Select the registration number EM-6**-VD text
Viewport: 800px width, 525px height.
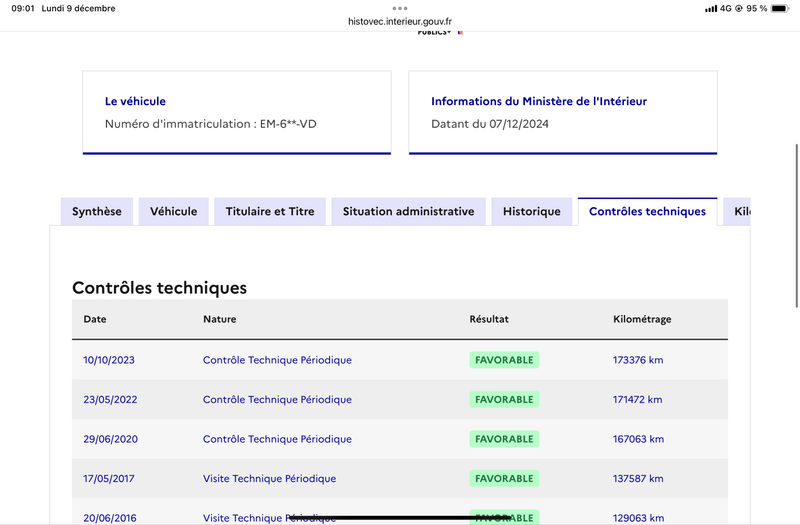coord(288,124)
